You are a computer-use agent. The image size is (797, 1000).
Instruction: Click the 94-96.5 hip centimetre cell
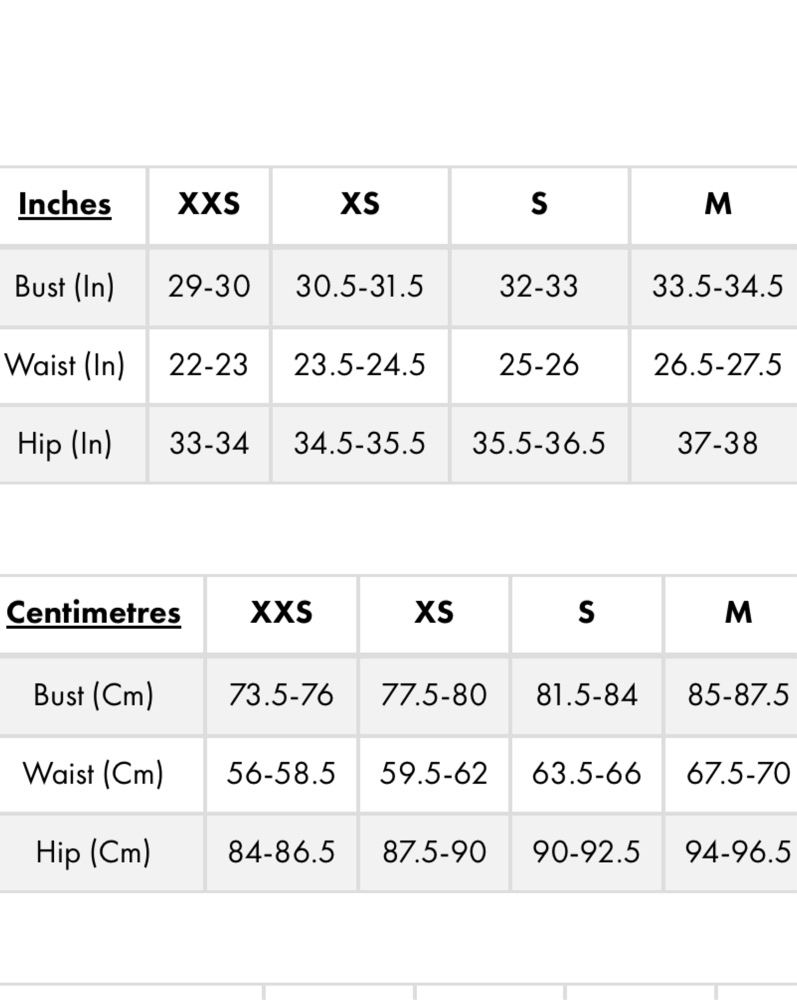pyautogui.click(x=738, y=852)
